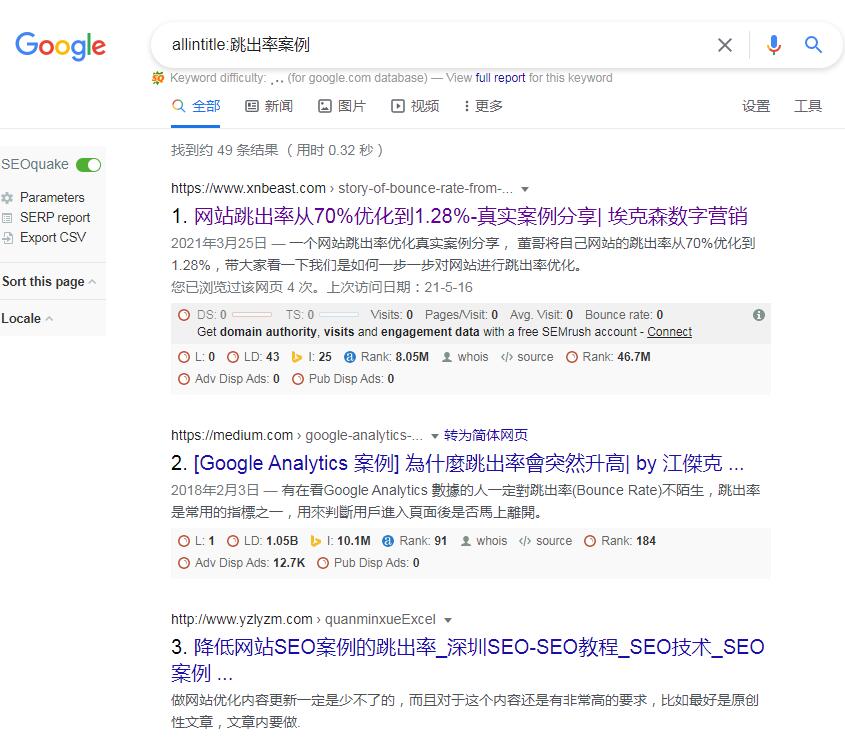
Task: Click the Connect SEMrush account link
Action: coord(669,332)
